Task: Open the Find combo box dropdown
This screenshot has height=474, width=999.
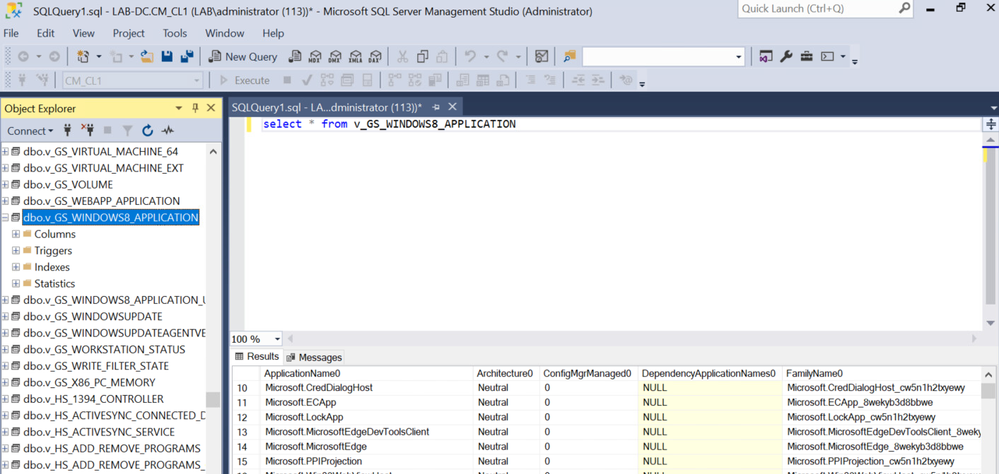Action: (738, 57)
